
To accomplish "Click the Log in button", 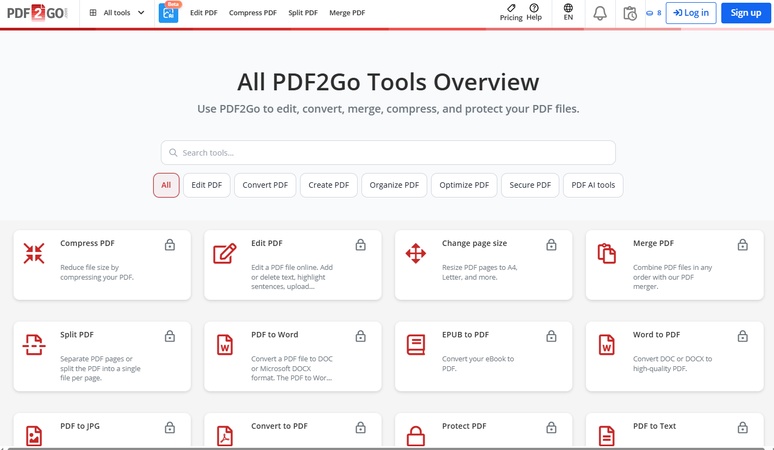I will [691, 13].
